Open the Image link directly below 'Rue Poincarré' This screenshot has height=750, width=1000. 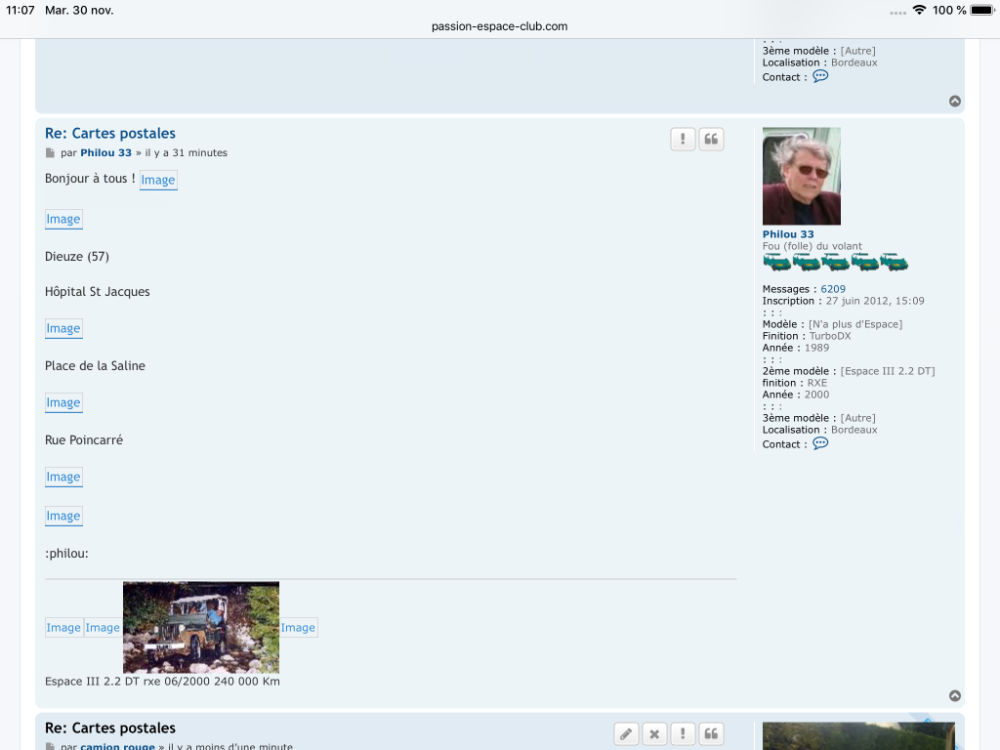pos(63,477)
